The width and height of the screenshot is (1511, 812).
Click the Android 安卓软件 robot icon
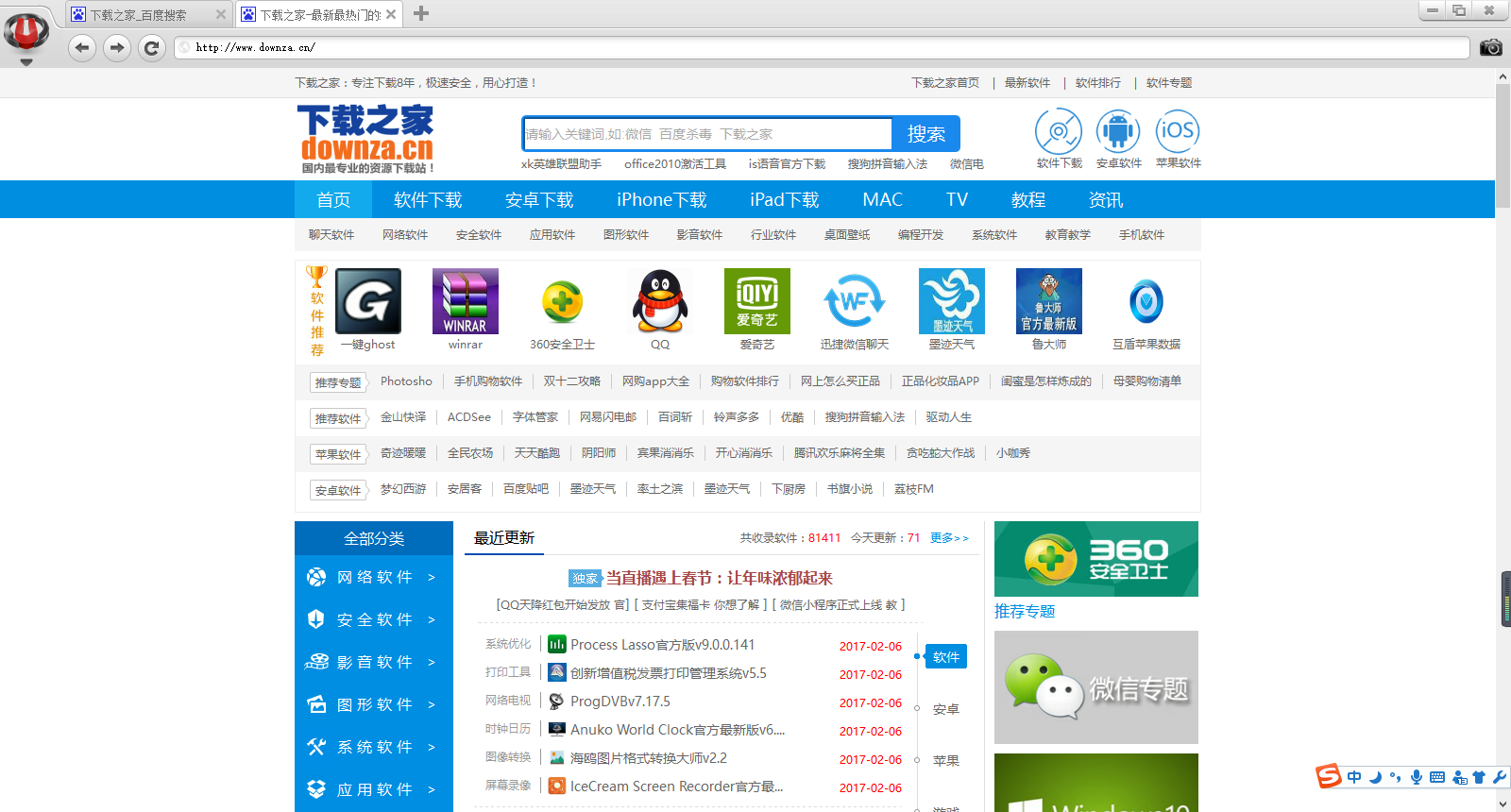coord(1118,131)
